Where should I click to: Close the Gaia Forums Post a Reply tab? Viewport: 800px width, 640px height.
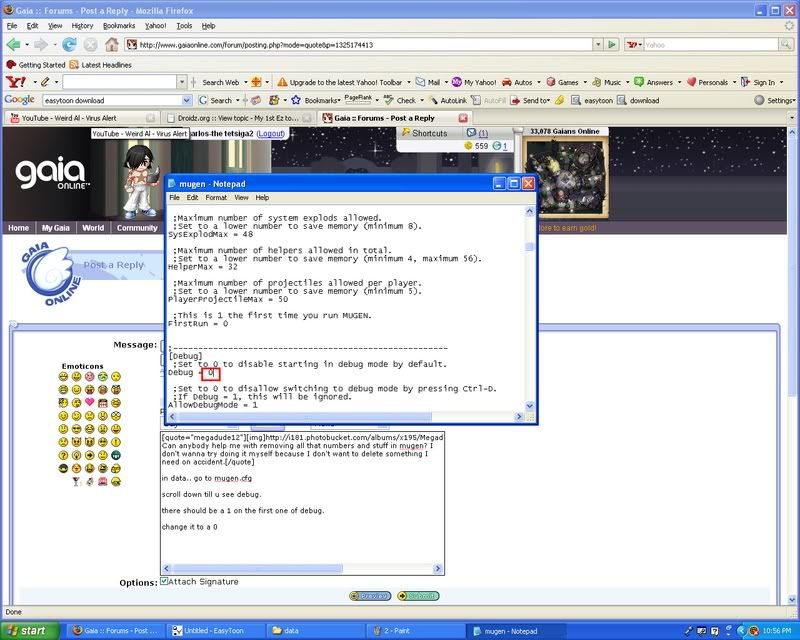(463, 118)
